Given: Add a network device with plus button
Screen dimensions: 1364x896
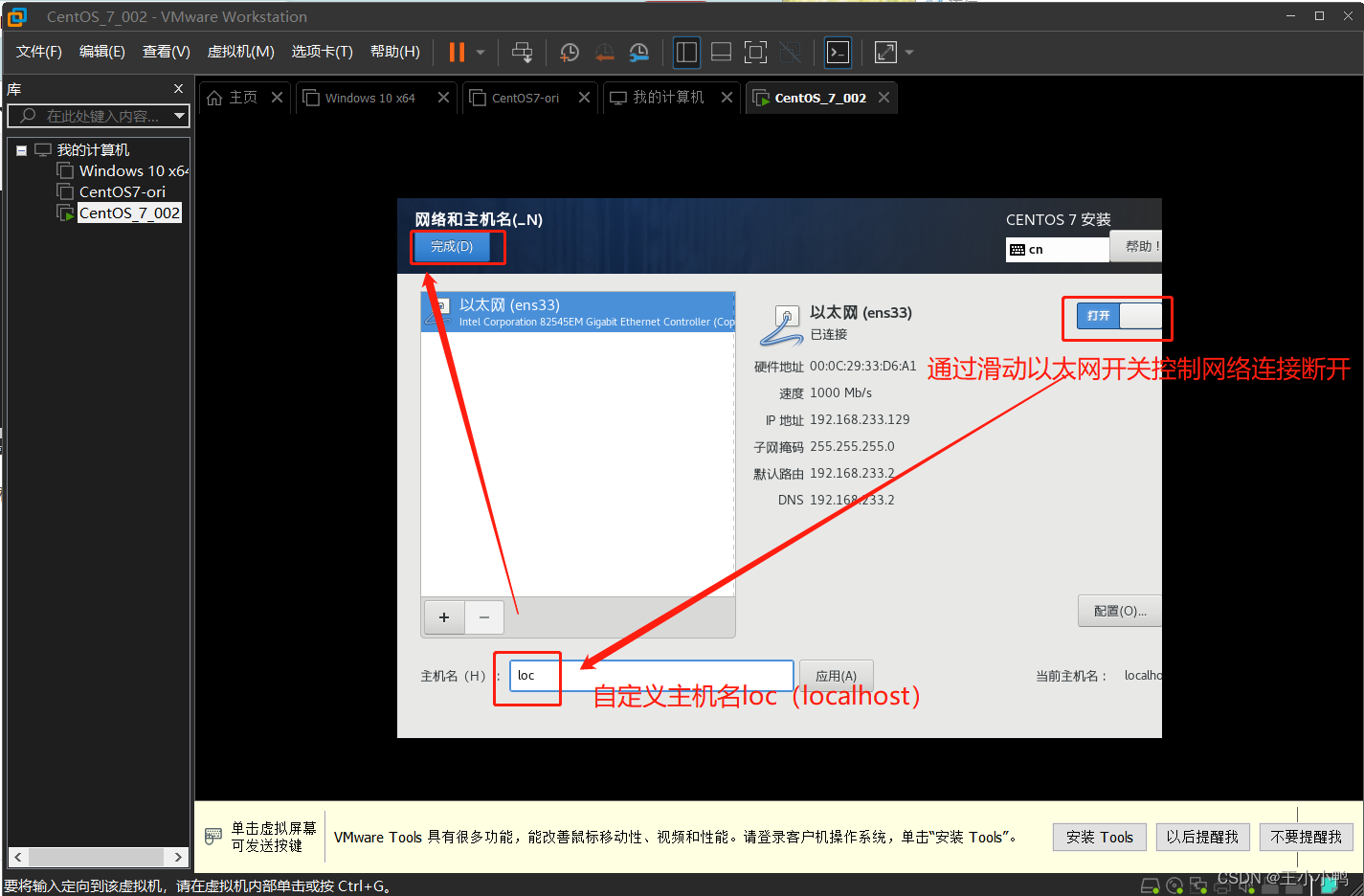Looking at the screenshot, I should coord(444,617).
